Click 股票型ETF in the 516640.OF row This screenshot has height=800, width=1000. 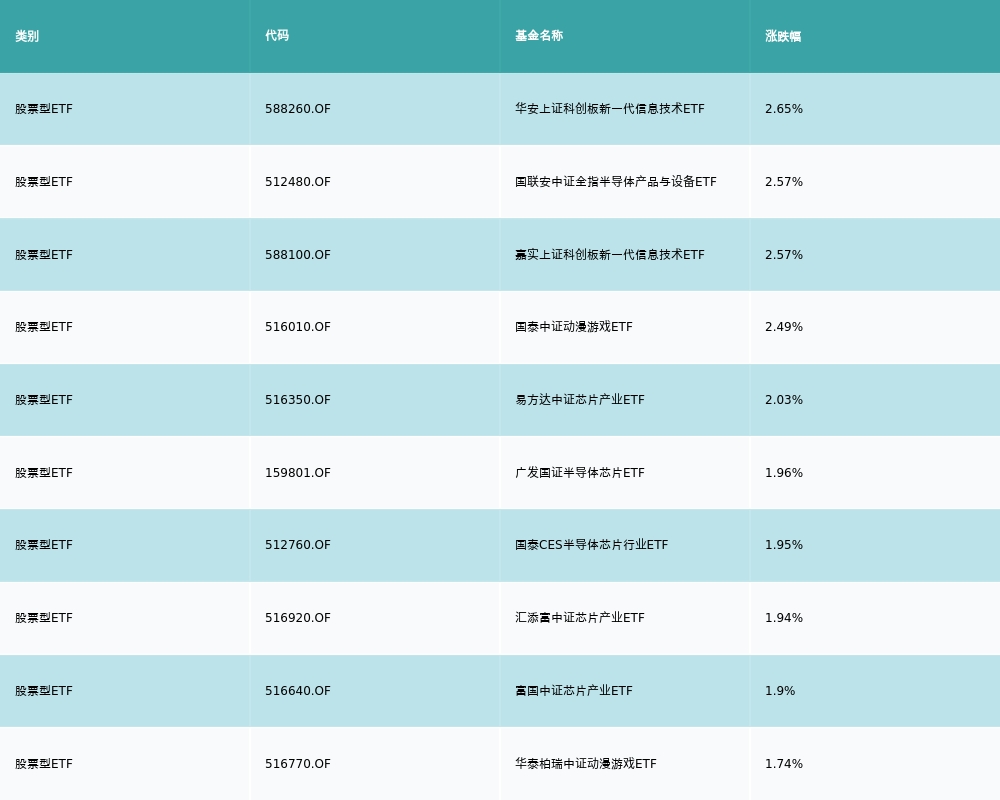coord(44,691)
